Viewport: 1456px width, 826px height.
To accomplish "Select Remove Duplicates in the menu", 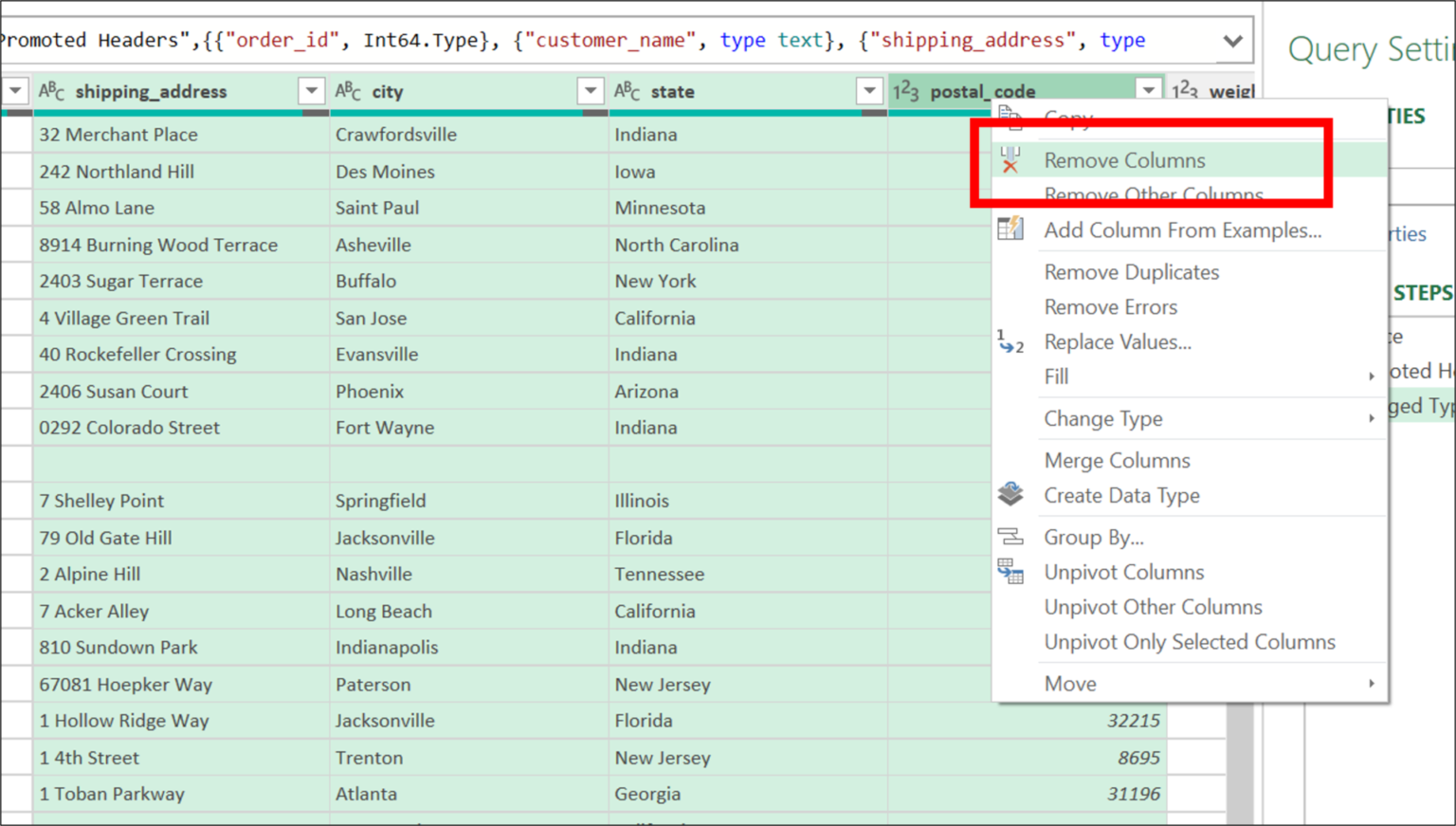I will pos(1189,272).
